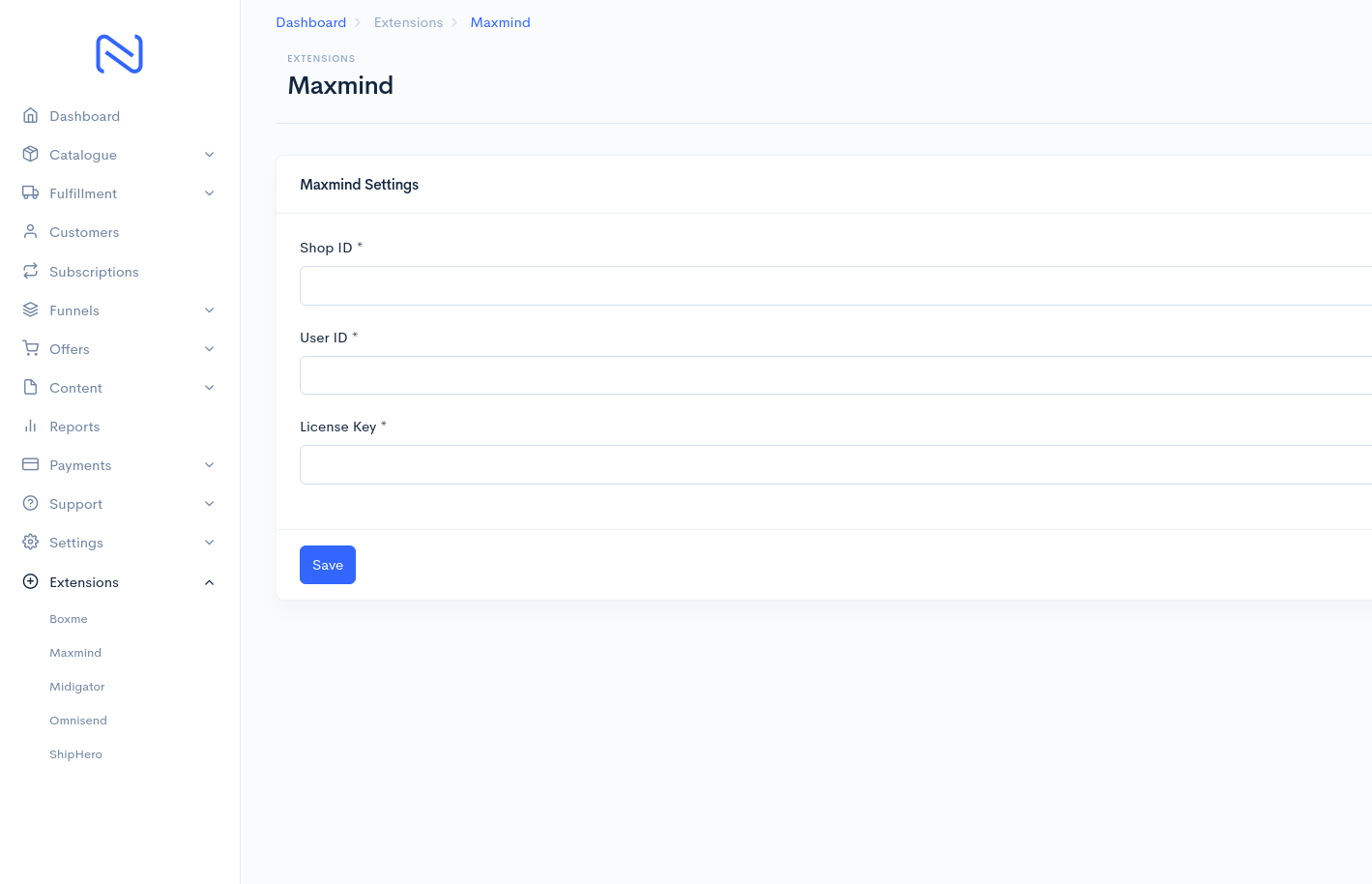Click the Catalogue box icon
Image resolution: width=1372 pixels, height=884 pixels.
[30, 154]
